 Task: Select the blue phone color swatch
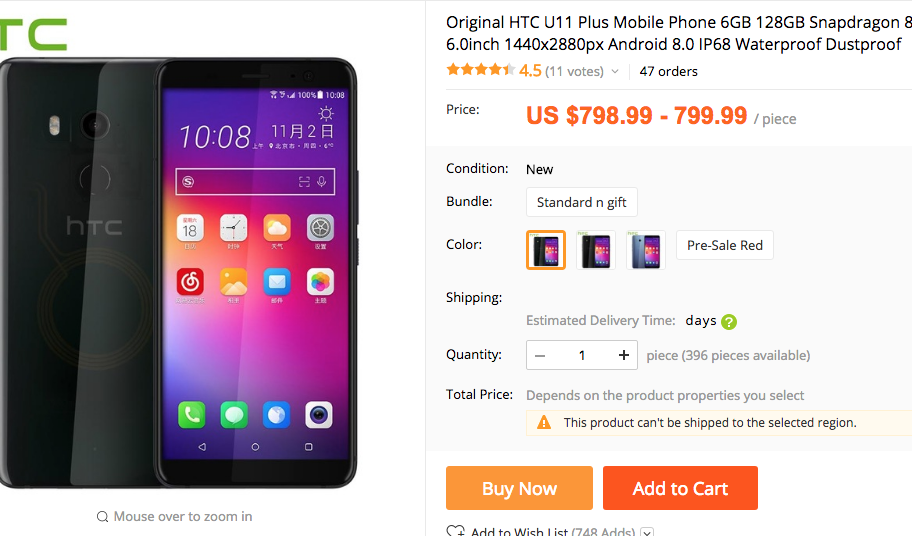646,250
